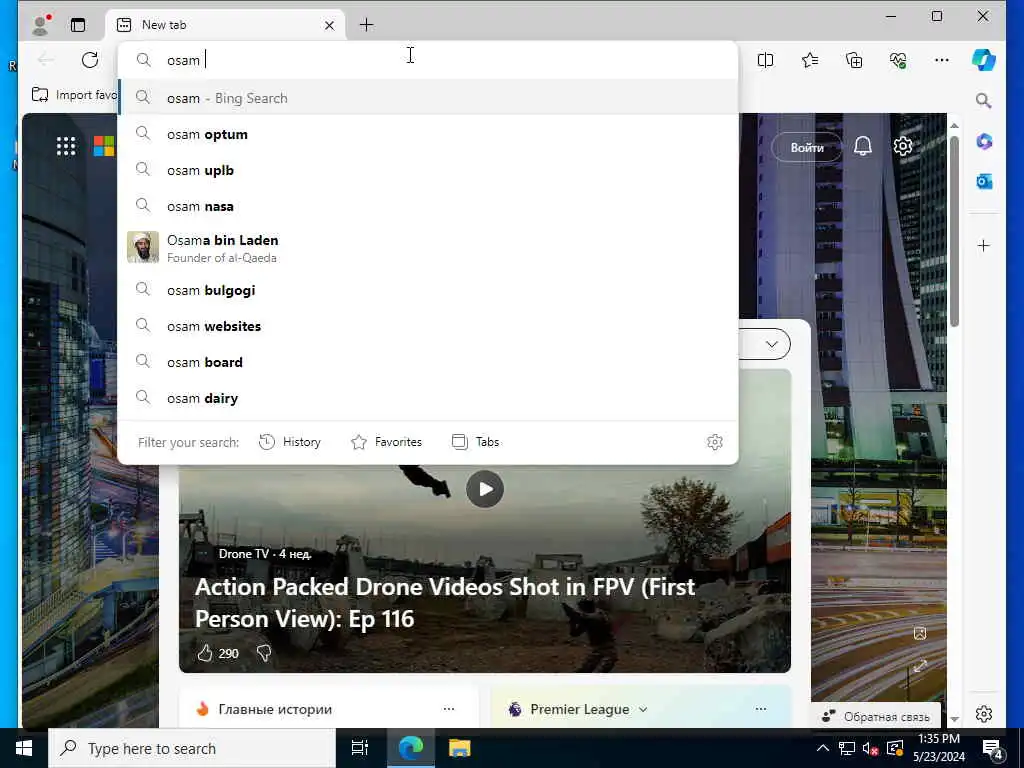
Task: Launch Copilot from the sidebar
Action: [x=984, y=59]
